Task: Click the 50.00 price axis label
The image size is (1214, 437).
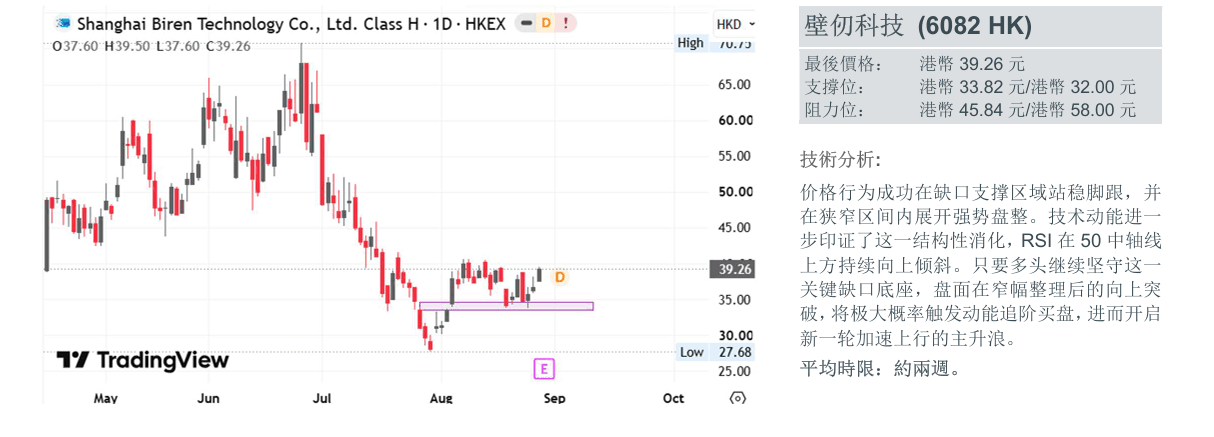Action: (735, 192)
